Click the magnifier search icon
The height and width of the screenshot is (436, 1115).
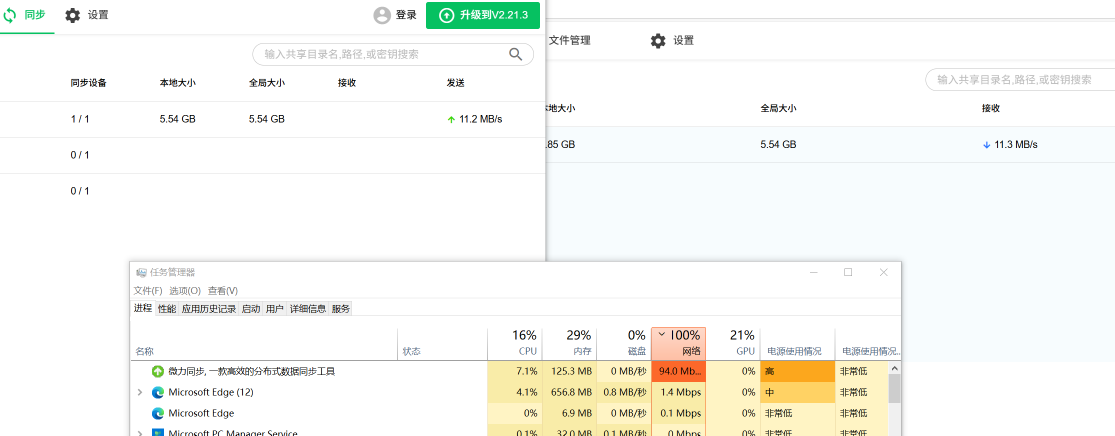(516, 54)
